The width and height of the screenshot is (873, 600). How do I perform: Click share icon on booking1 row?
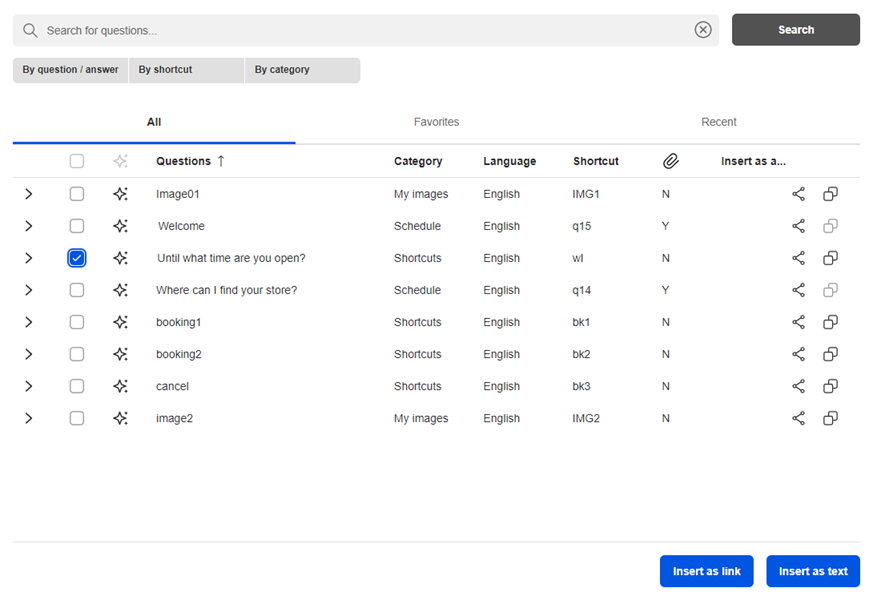[x=798, y=322]
